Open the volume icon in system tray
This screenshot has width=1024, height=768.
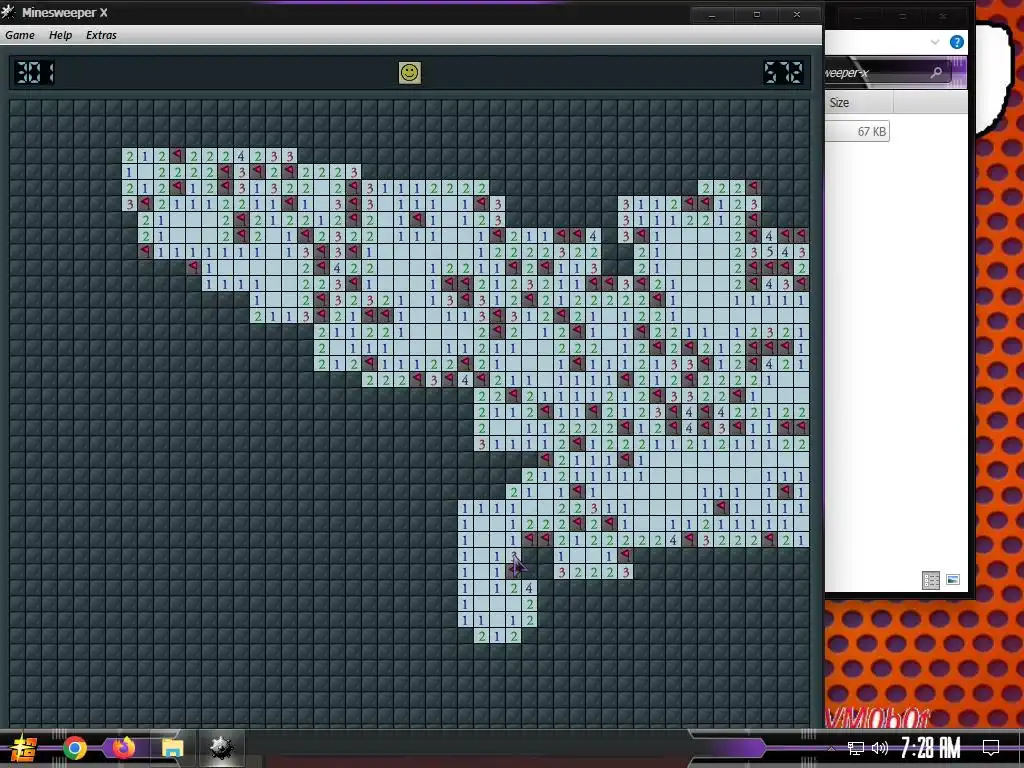pos(880,748)
